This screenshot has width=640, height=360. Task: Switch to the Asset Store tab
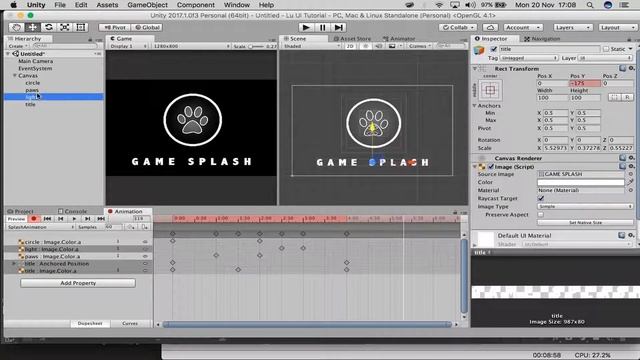point(352,38)
